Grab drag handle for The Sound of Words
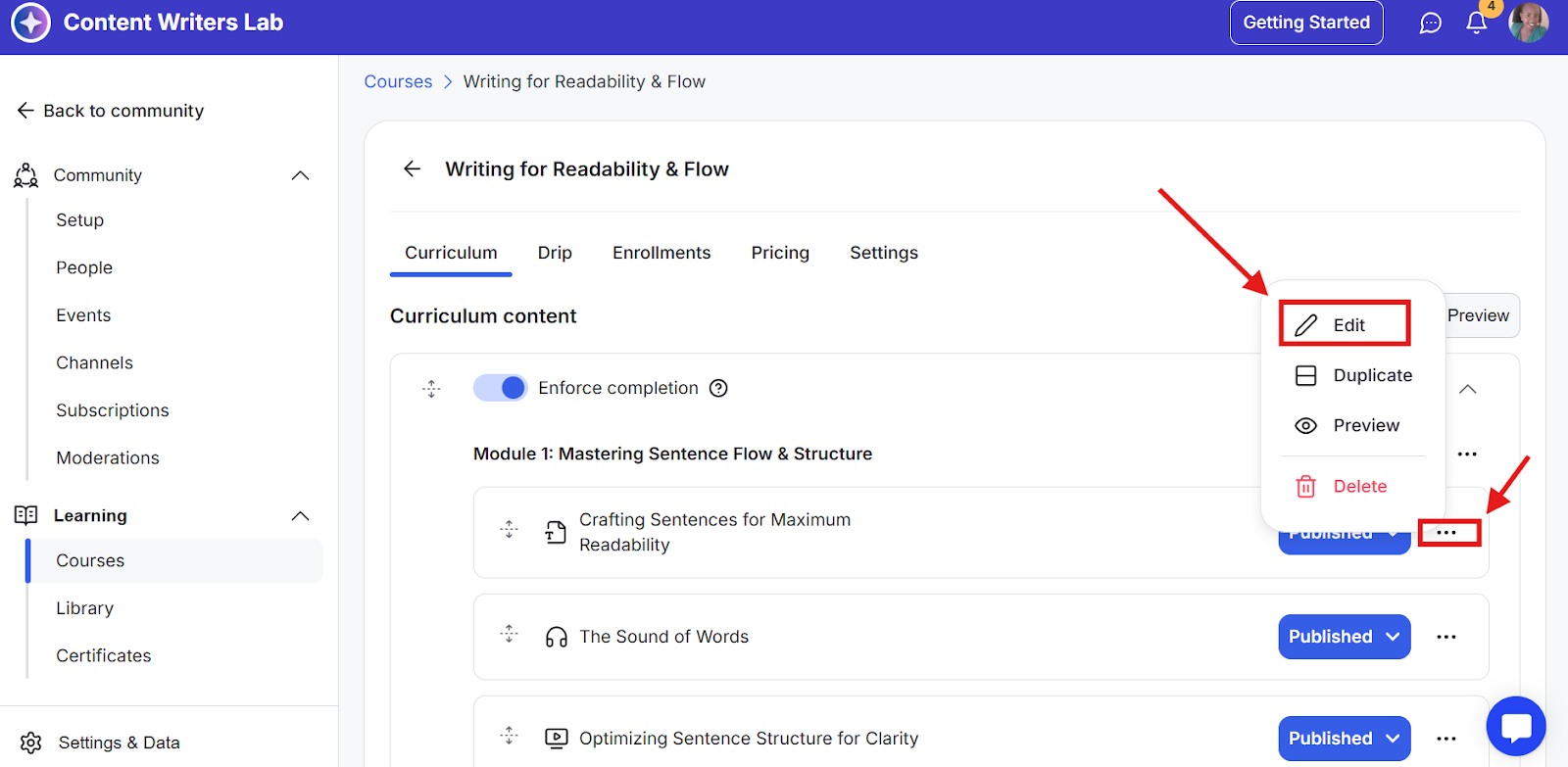1568x767 pixels. 509,634
